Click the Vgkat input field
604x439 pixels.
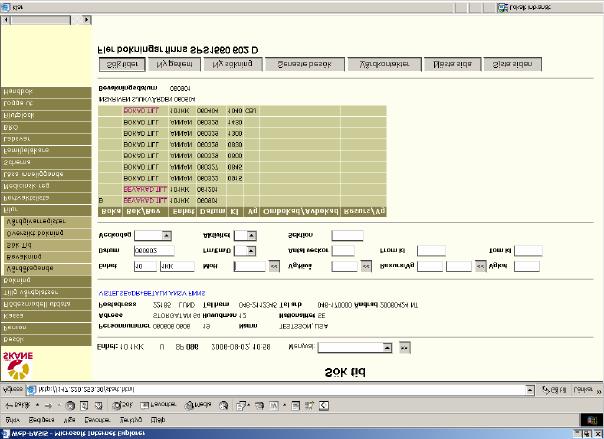click(x=527, y=266)
